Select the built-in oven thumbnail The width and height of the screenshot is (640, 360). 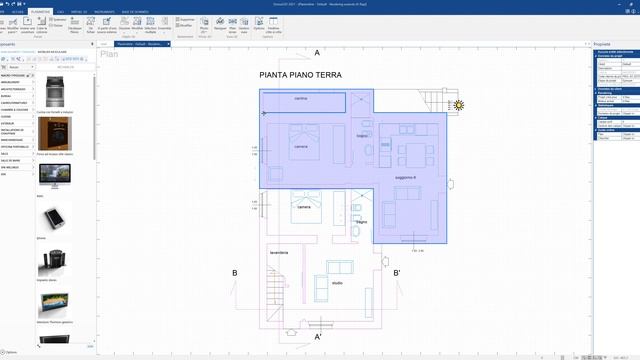55,133
